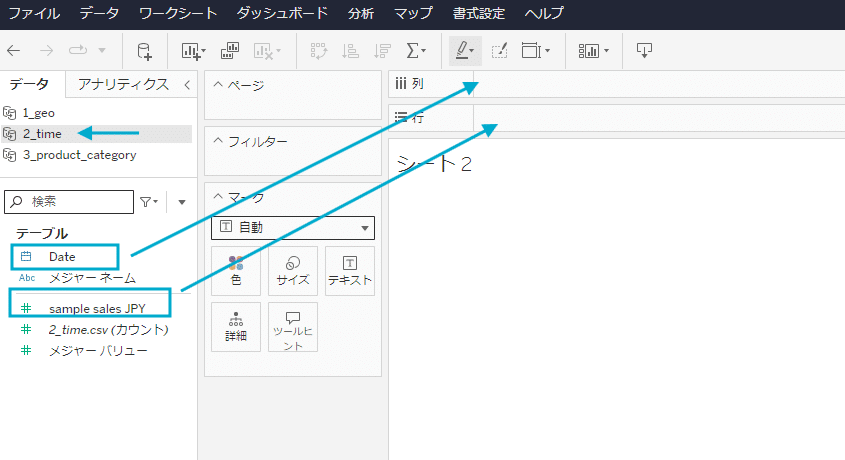Click the # icon beside sample sales JPY
Image resolution: width=845 pixels, height=460 pixels.
pos(25,308)
